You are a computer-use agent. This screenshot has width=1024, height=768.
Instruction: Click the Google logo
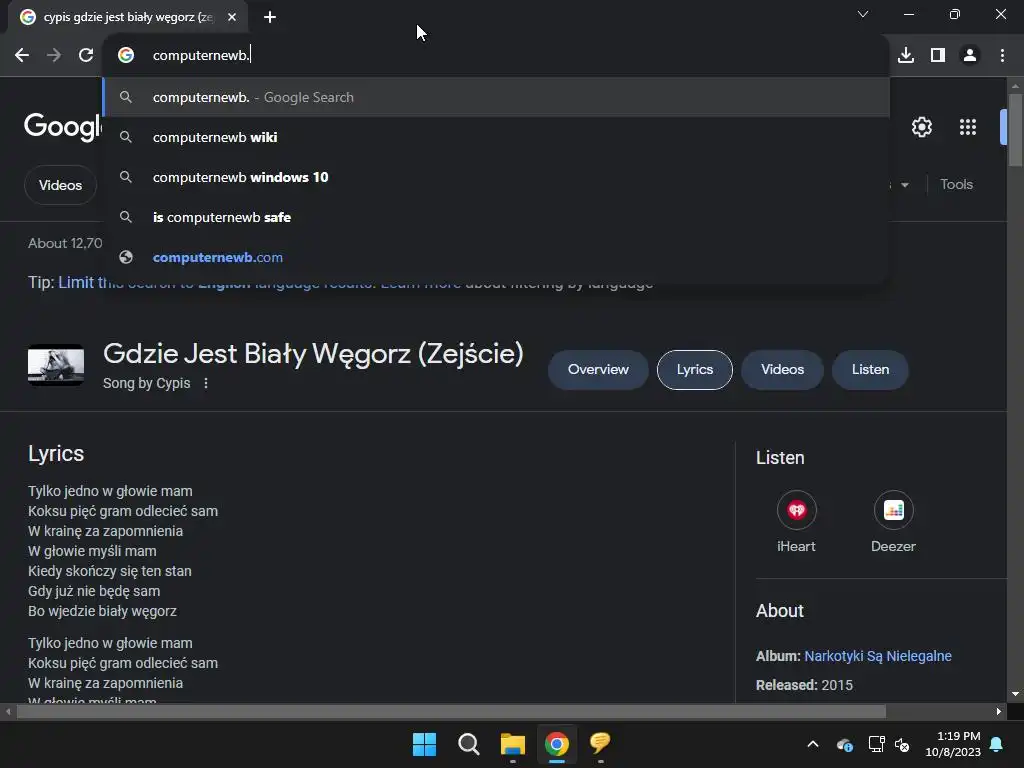click(63, 126)
